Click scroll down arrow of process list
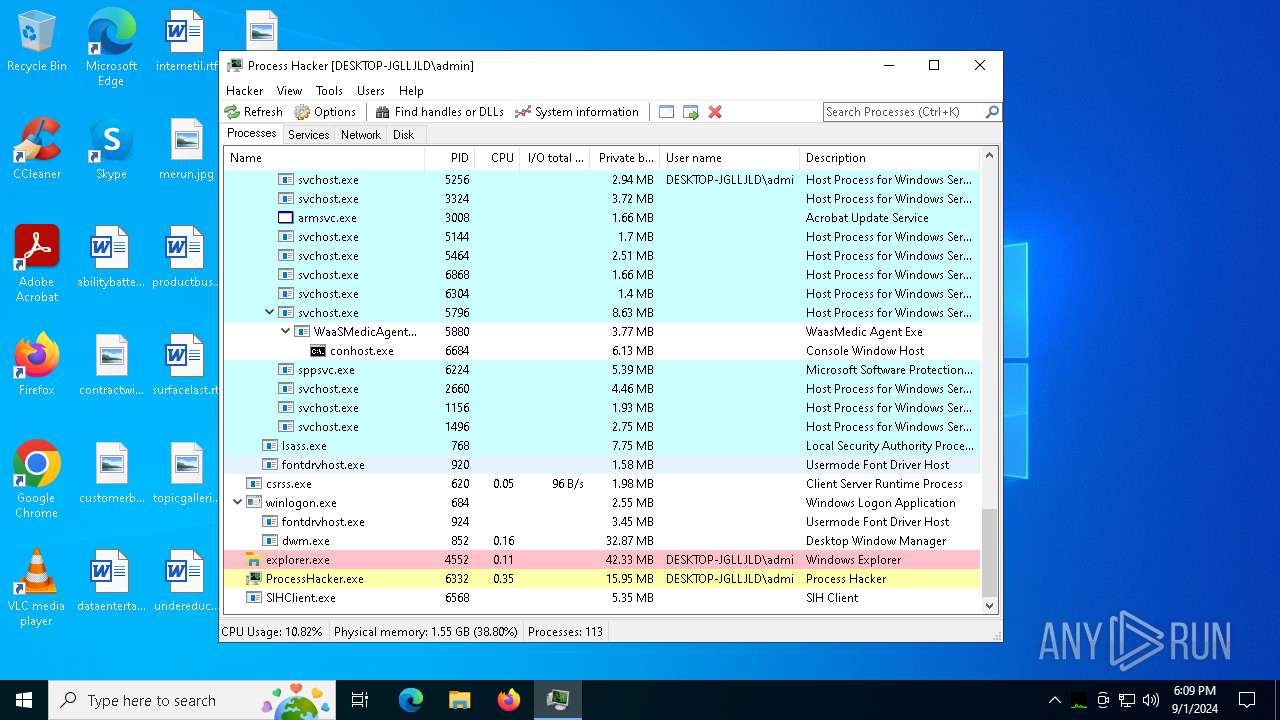Viewport: 1280px width, 720px height. coord(990,605)
